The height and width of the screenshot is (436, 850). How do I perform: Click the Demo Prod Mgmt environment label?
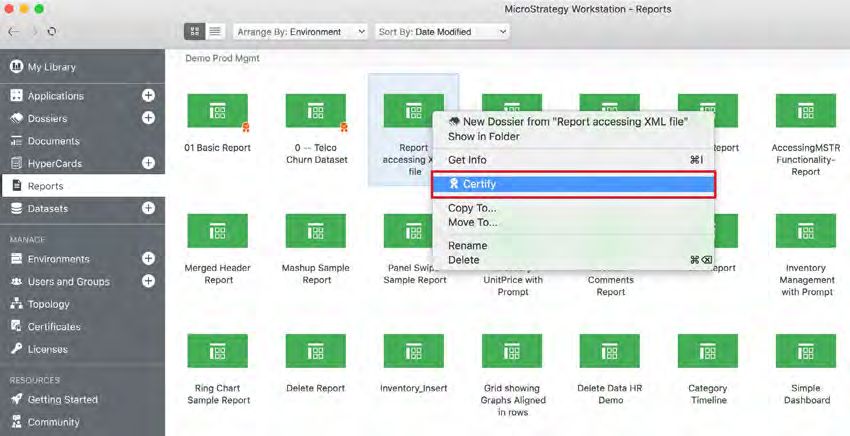pos(222,58)
